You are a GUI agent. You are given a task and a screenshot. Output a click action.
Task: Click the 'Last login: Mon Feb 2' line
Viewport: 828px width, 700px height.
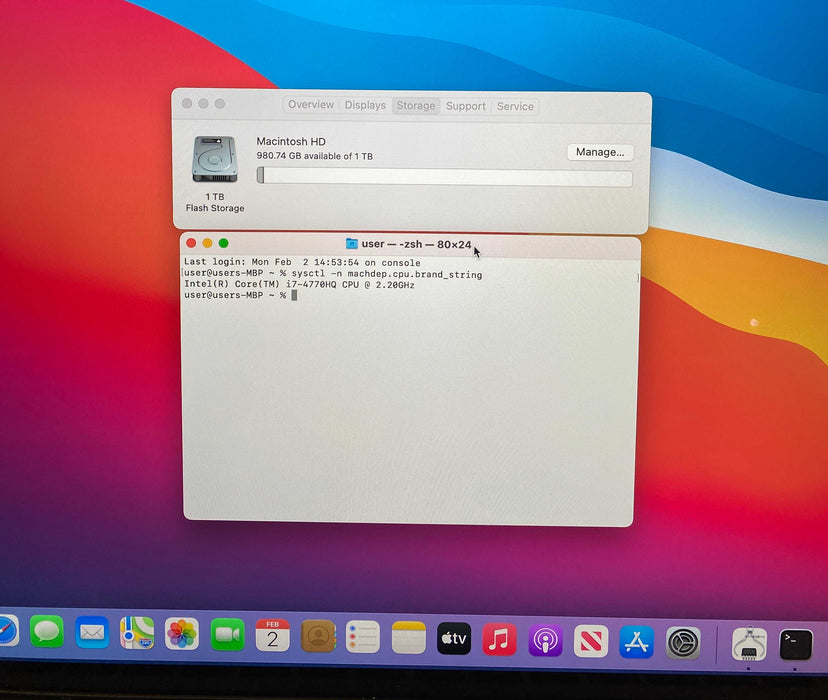pyautogui.click(x=302, y=262)
